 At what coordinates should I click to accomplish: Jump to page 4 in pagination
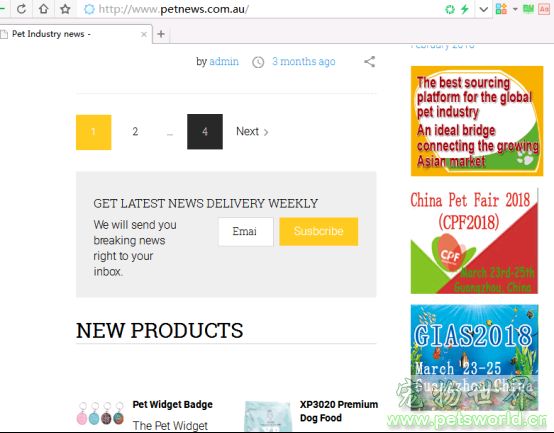click(x=205, y=132)
